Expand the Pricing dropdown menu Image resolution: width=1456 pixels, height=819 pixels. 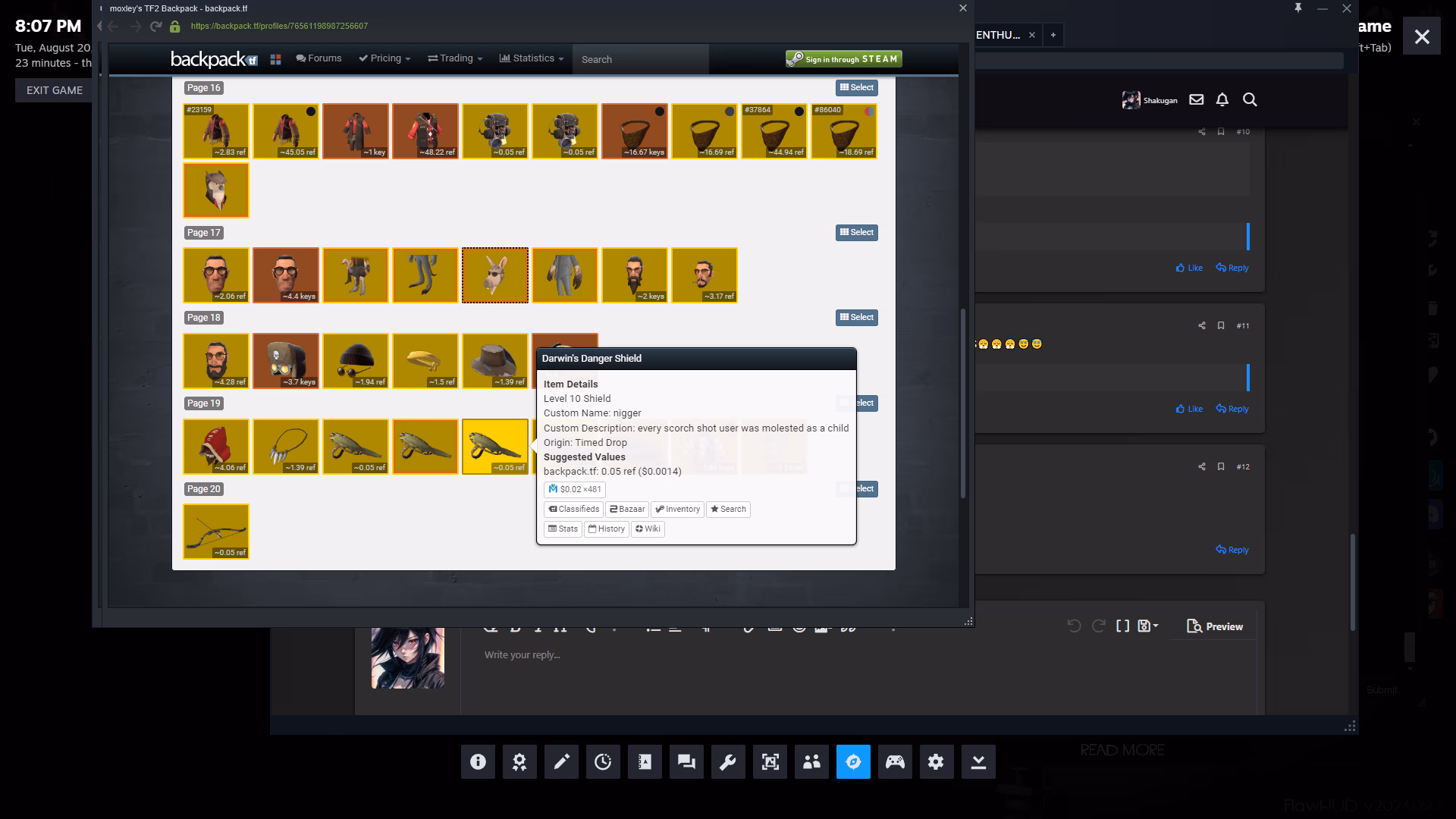click(x=384, y=58)
